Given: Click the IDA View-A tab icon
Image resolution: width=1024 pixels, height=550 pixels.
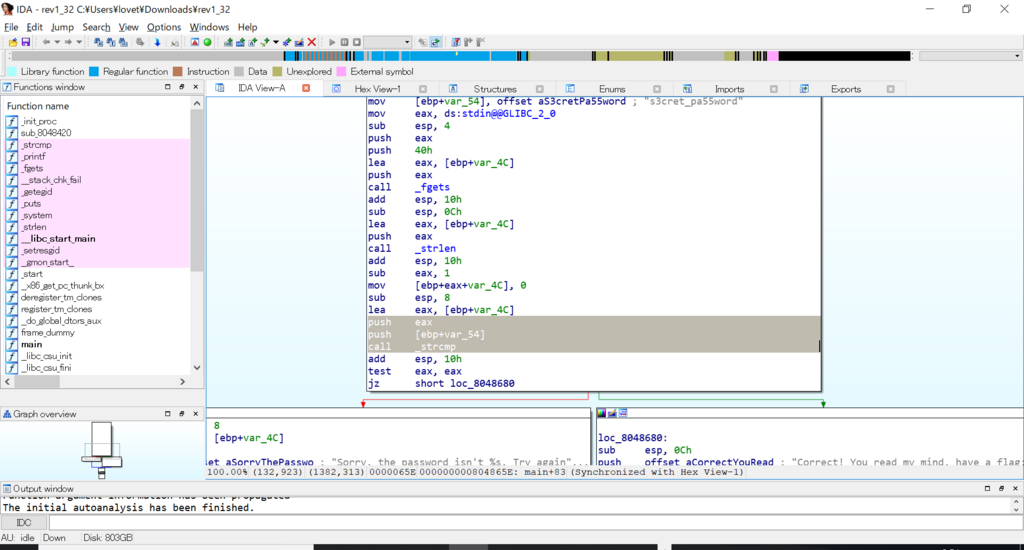Looking at the screenshot, I should [220, 88].
